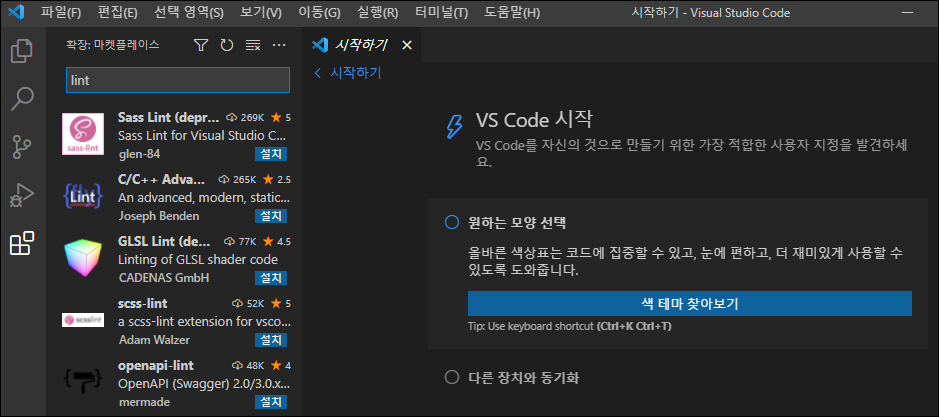Open the 파일(F) menu
Screen dimensions: 939x417
[x=61, y=13]
